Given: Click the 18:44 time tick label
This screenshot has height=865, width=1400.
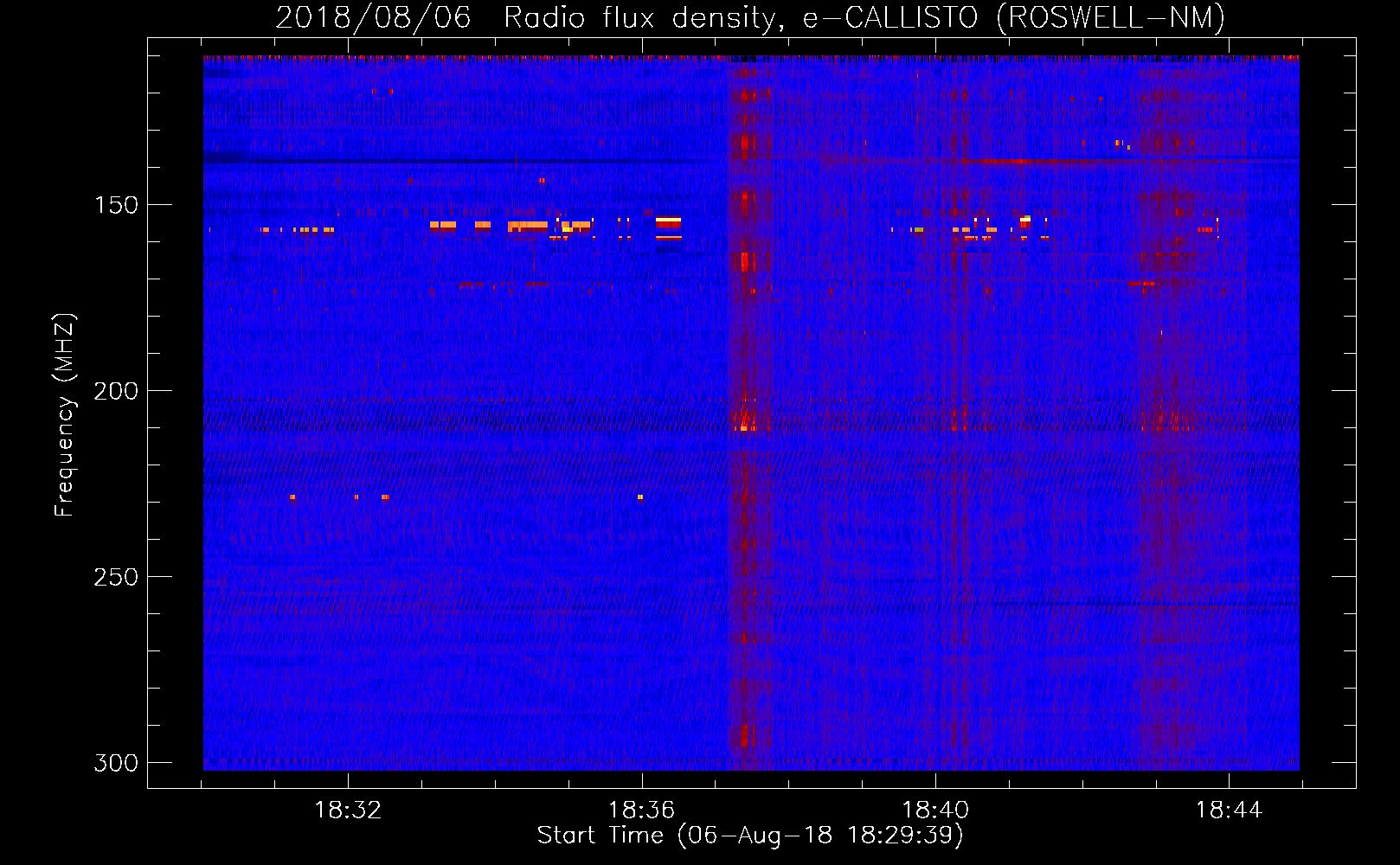Looking at the screenshot, I should click(1229, 811).
